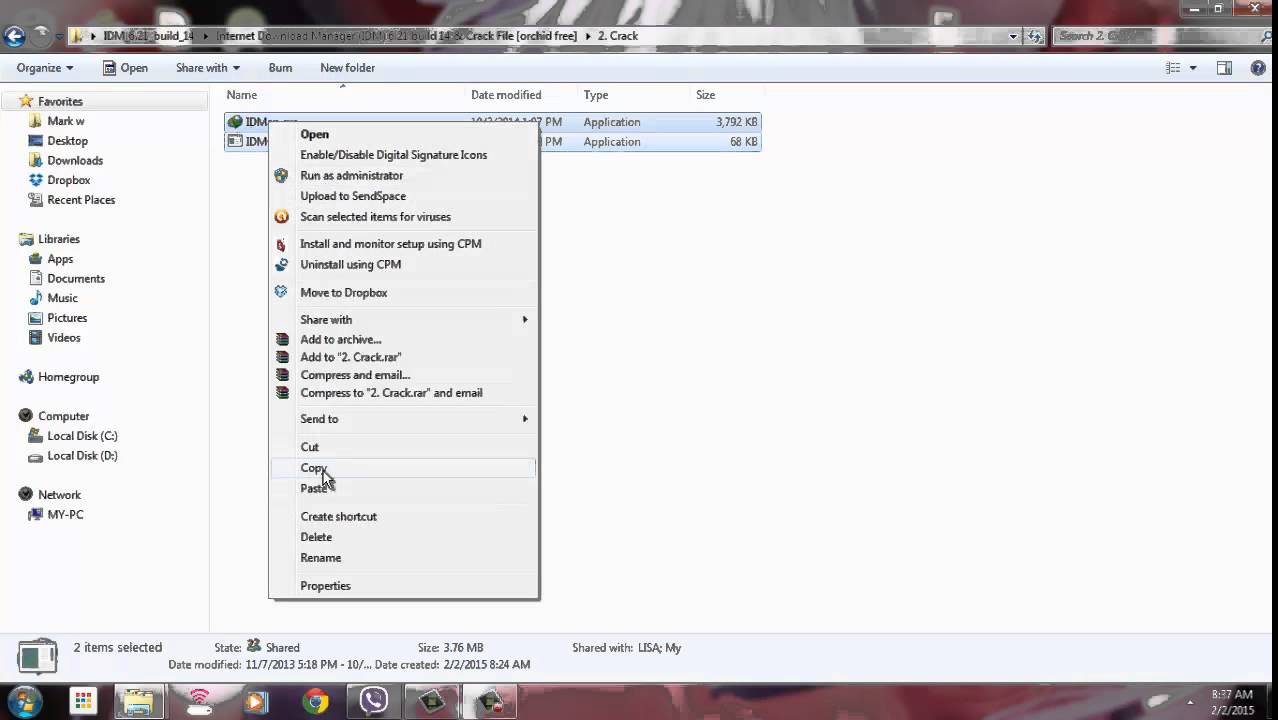The height and width of the screenshot is (720, 1278).
Task: Select Local Disk (C:) in sidebar
Action: pos(82,436)
